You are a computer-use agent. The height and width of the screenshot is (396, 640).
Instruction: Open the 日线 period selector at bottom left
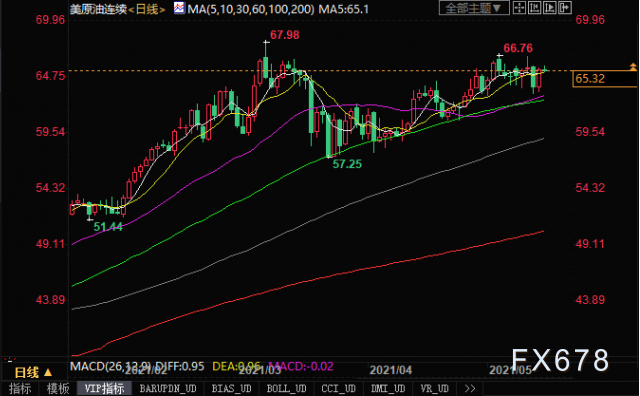coord(33,372)
